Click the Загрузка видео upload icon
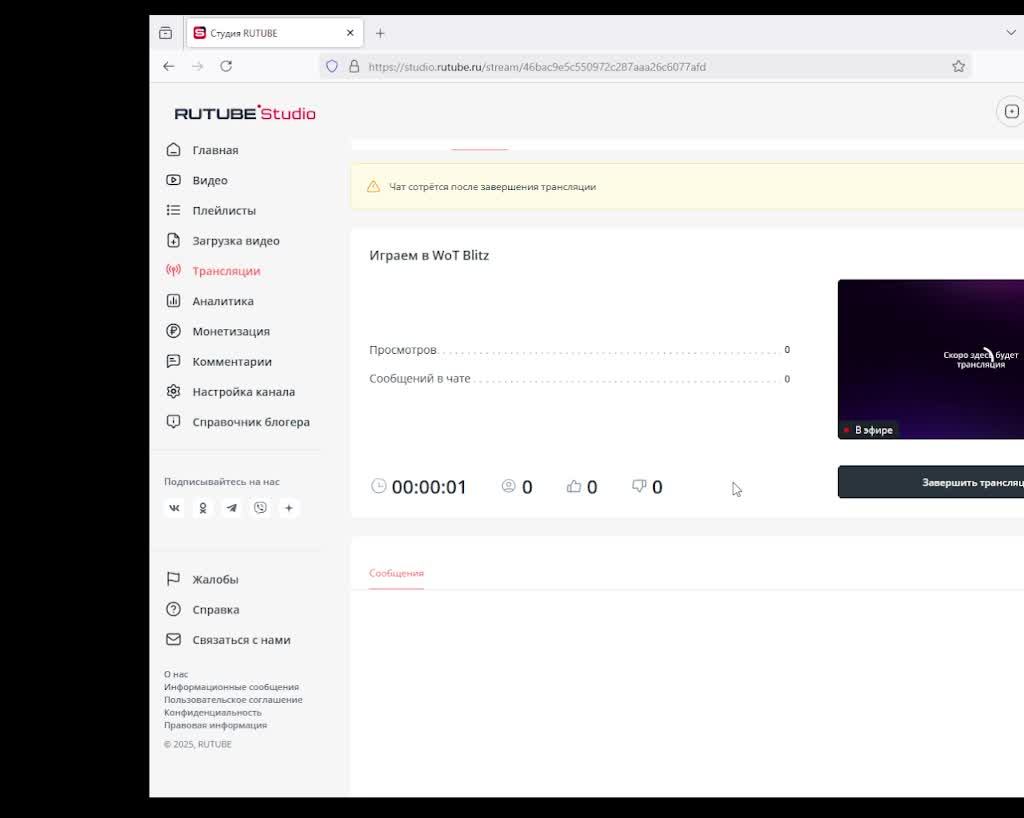 coord(173,240)
